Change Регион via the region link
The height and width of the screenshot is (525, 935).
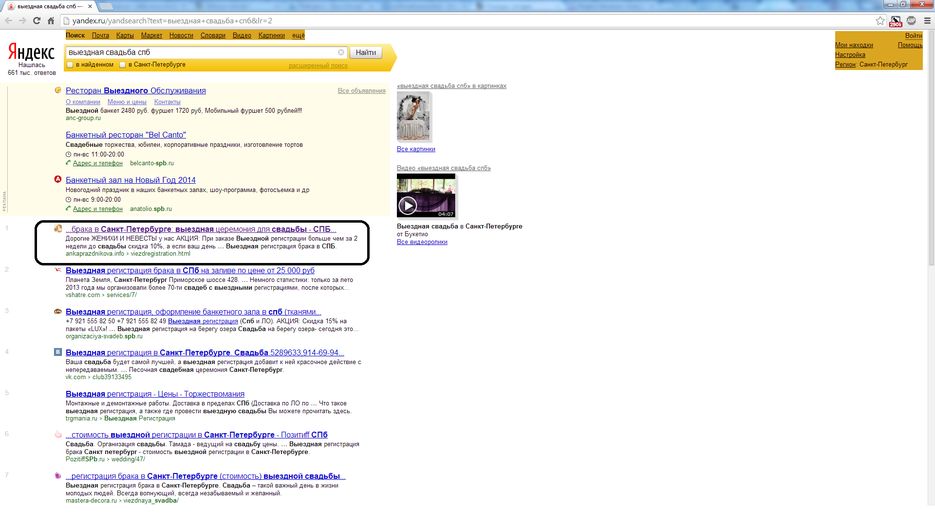(x=845, y=64)
